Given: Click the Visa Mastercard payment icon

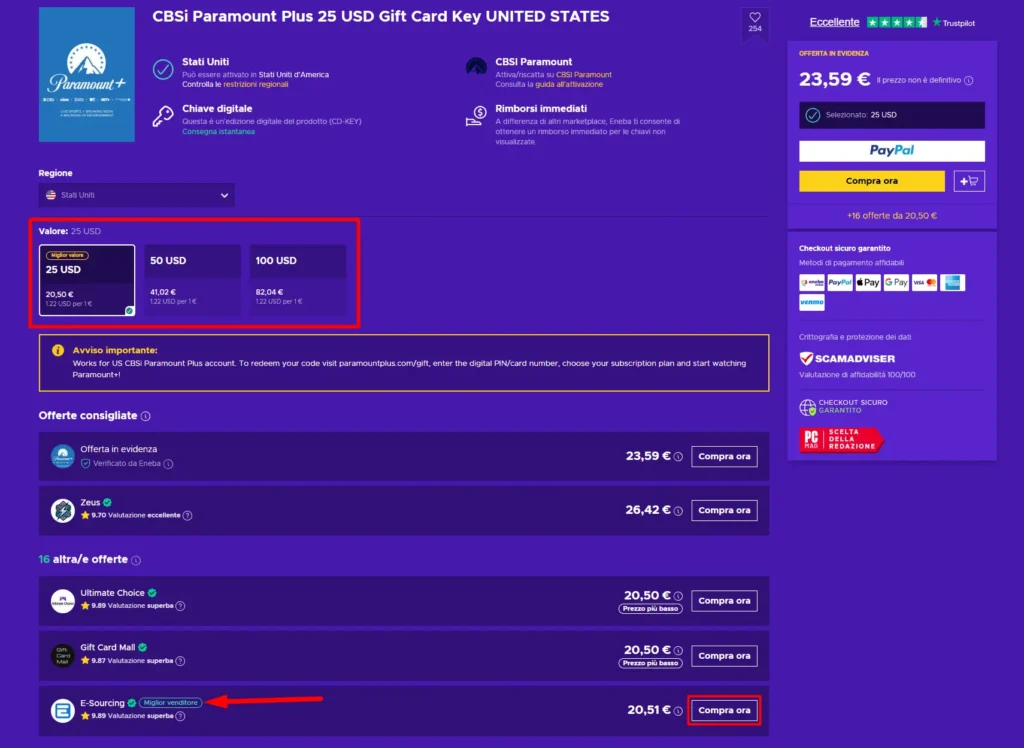Looking at the screenshot, I should (924, 282).
